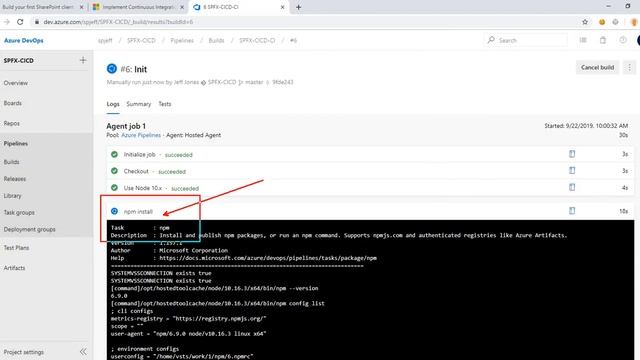Open Boards in the sidebar
The image size is (640, 360).
click(x=13, y=103)
